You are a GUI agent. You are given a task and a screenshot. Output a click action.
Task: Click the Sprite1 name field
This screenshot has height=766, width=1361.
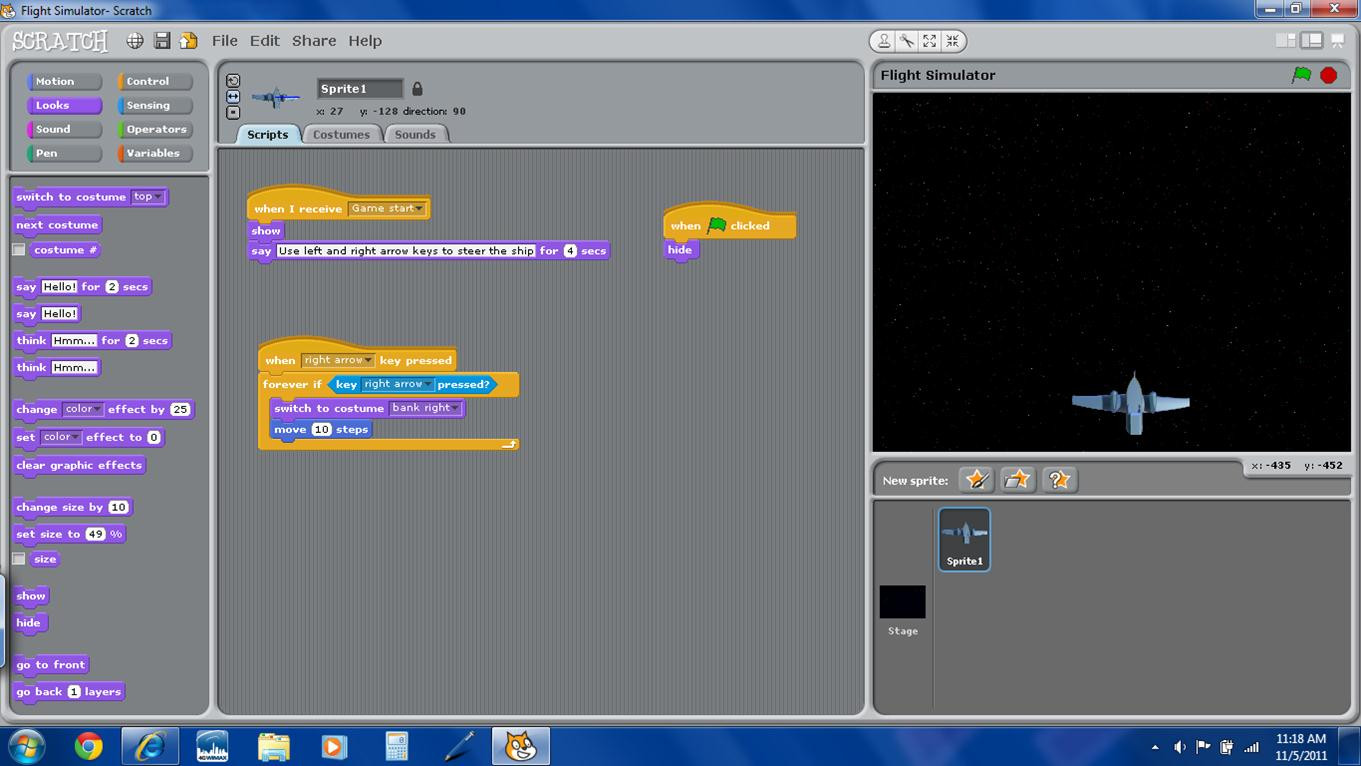tap(360, 89)
